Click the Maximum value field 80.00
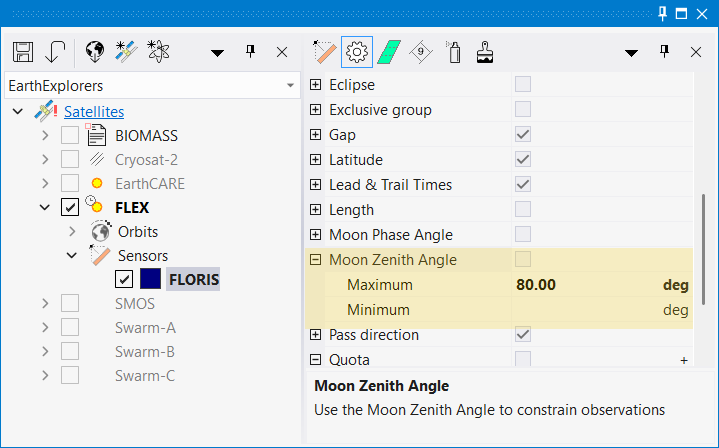Screen dimensions: 719x448 point(536,285)
